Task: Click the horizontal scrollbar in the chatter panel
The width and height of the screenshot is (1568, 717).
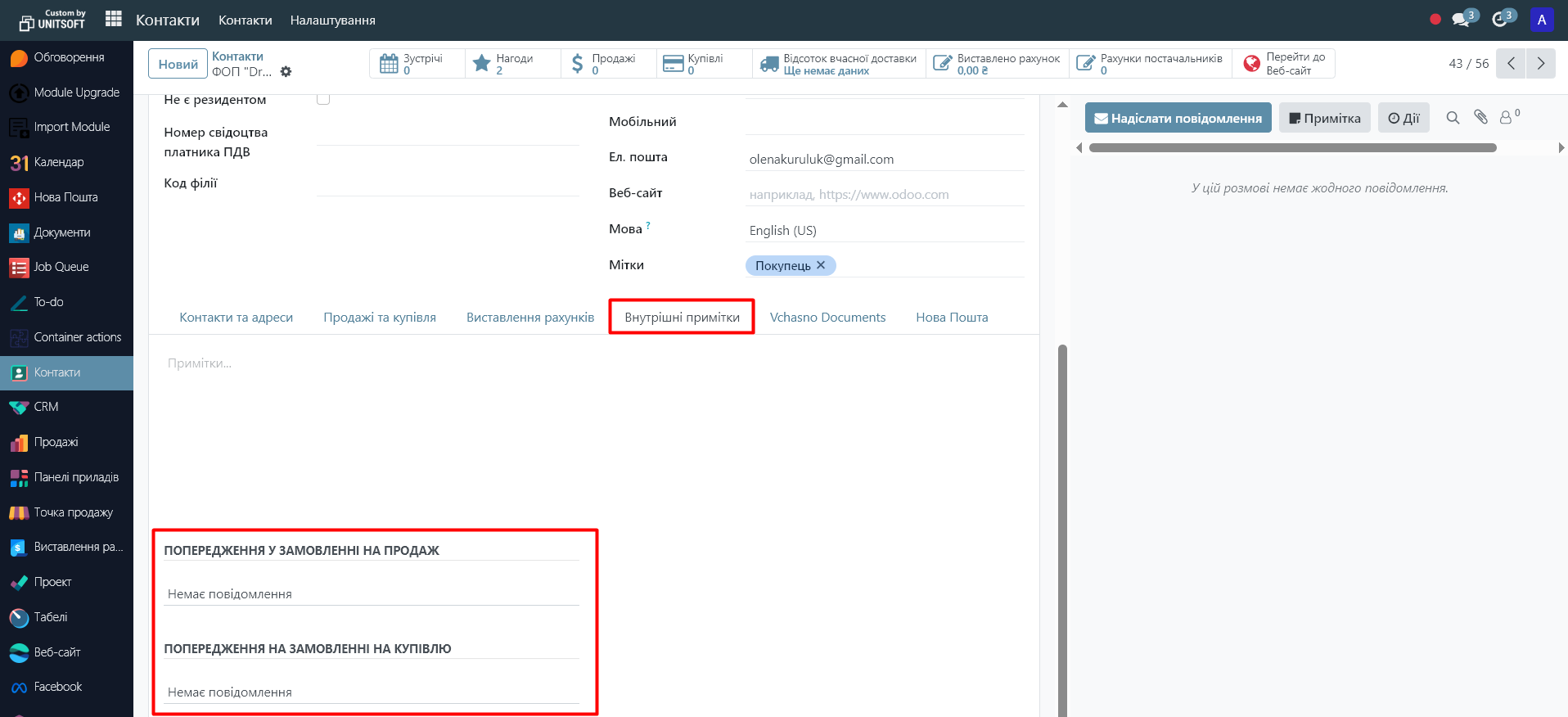Action: point(1292,148)
